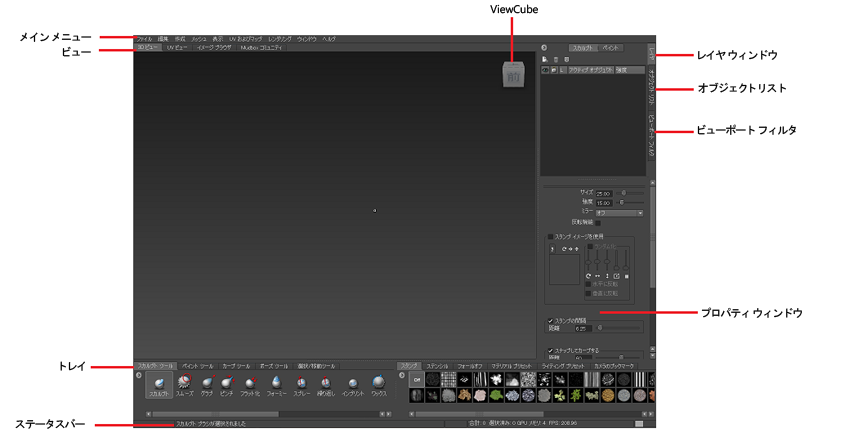Select the スムーズ smooth brush
Viewport: 849px width, 433px height.
[x=185, y=385]
